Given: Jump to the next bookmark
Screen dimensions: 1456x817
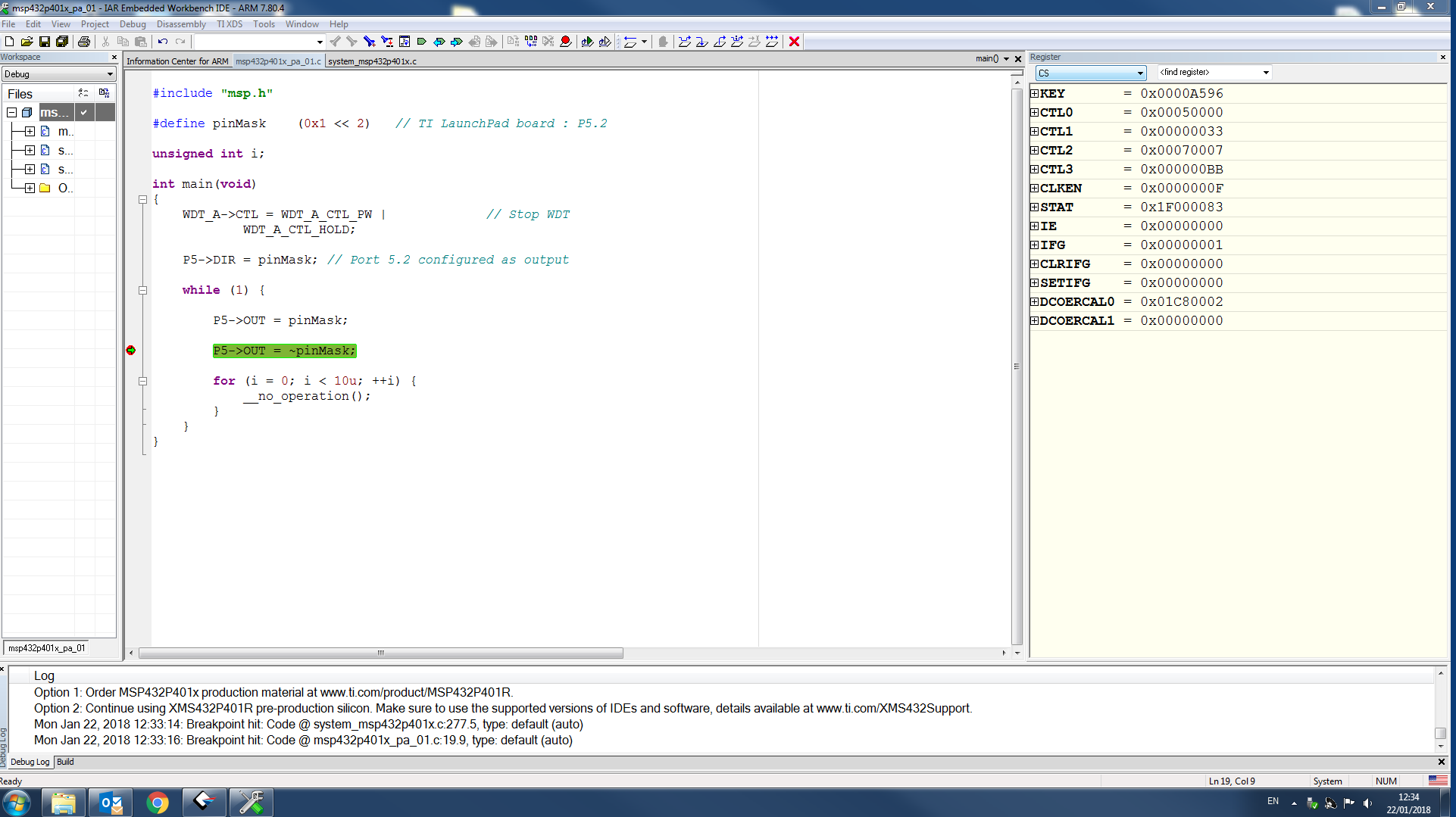Looking at the screenshot, I should click(x=456, y=42).
